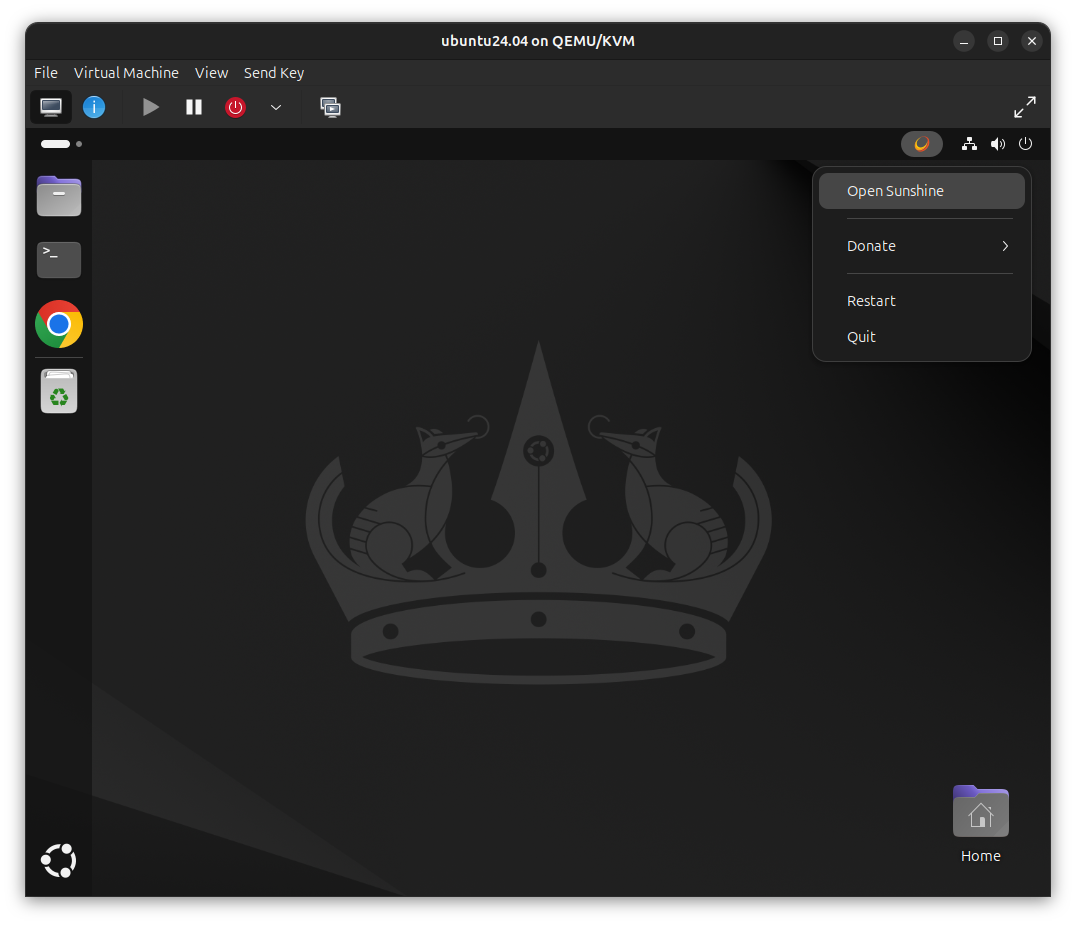The image size is (1076, 925).
Task: Expand the shutdown options chevron
Action: pyautogui.click(x=275, y=107)
